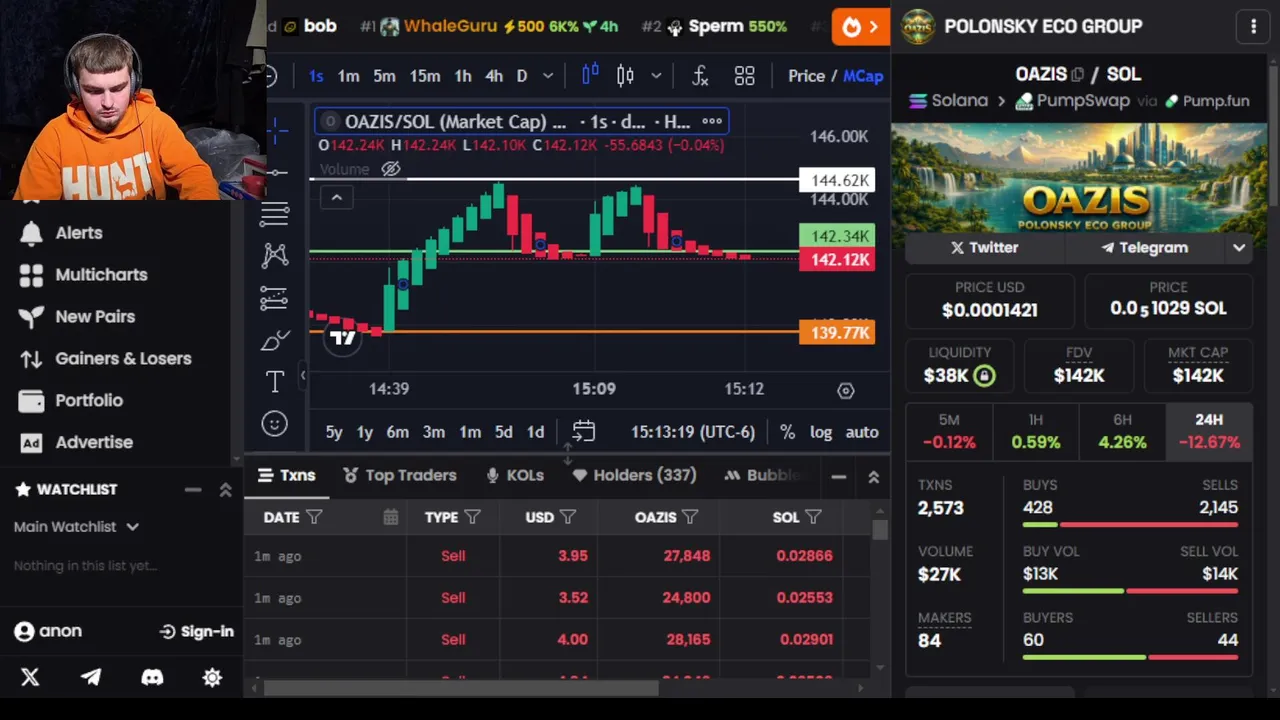Collapse the Watchlist panel chevron

click(x=226, y=490)
